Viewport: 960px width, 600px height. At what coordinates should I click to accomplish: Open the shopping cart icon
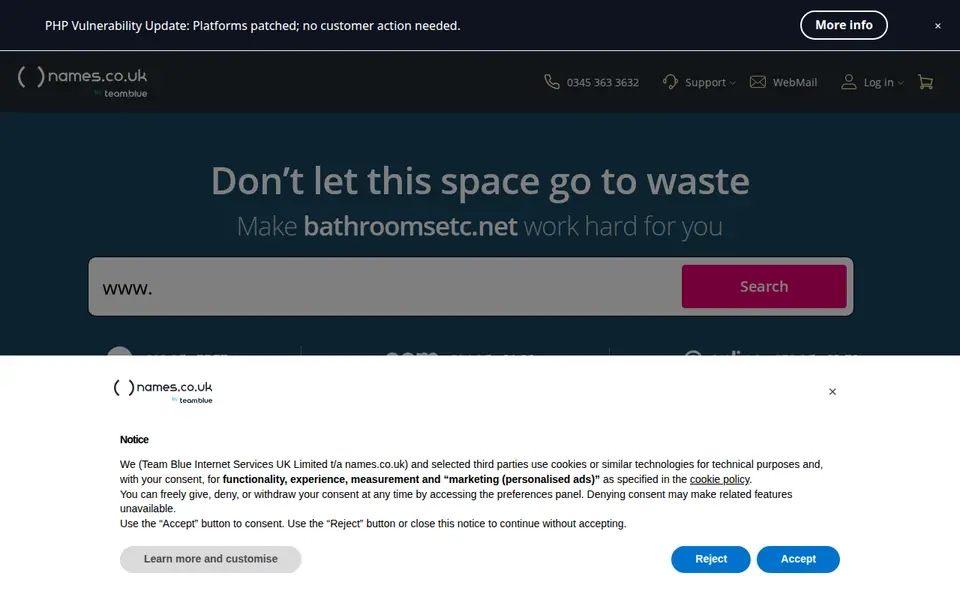pyautogui.click(x=925, y=82)
